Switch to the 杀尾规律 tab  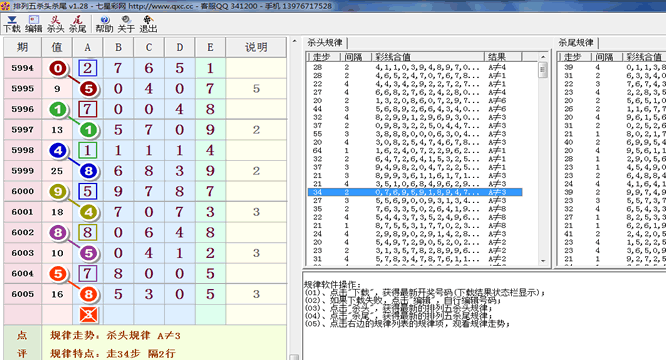click(576, 42)
